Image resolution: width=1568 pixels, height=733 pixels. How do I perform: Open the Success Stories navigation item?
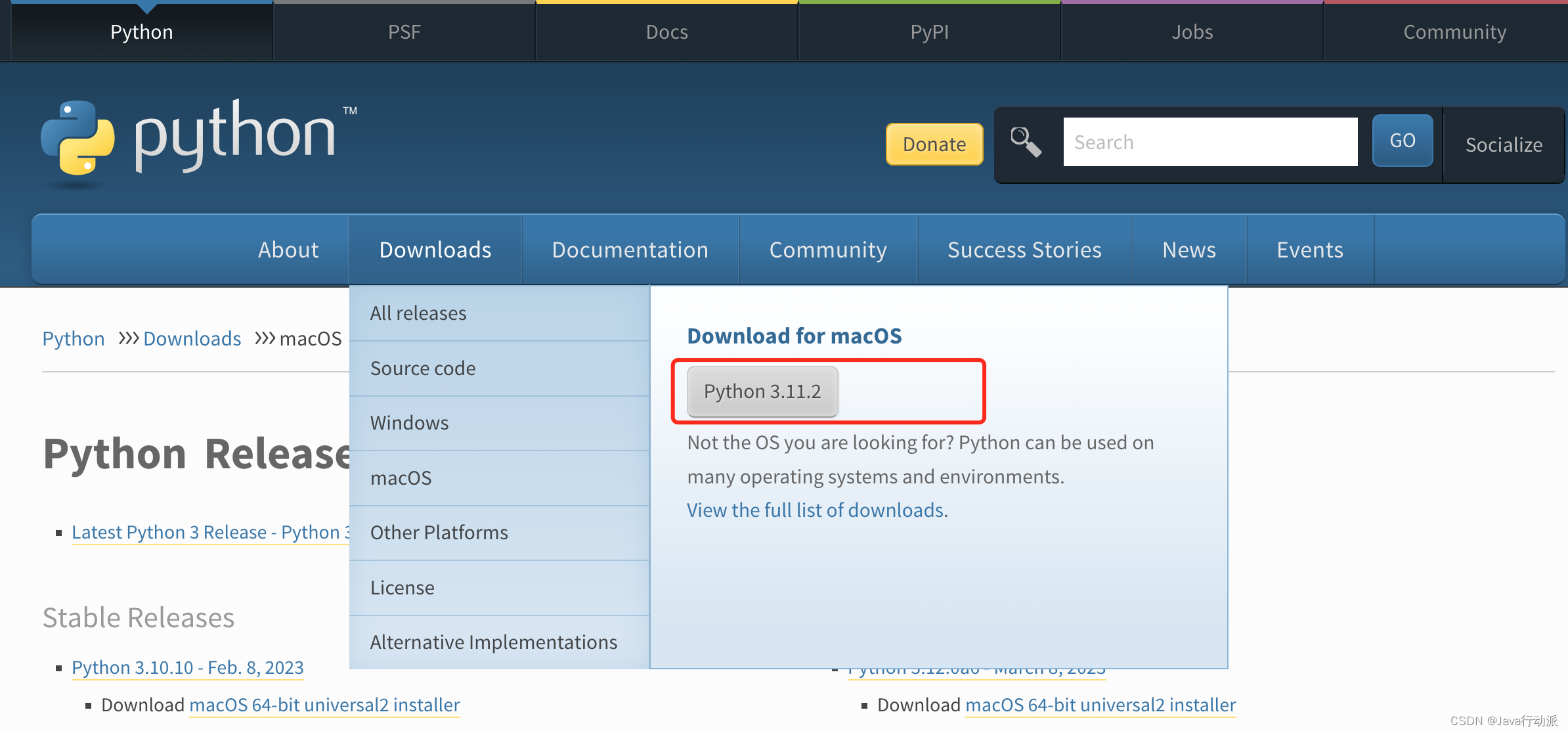click(1024, 250)
